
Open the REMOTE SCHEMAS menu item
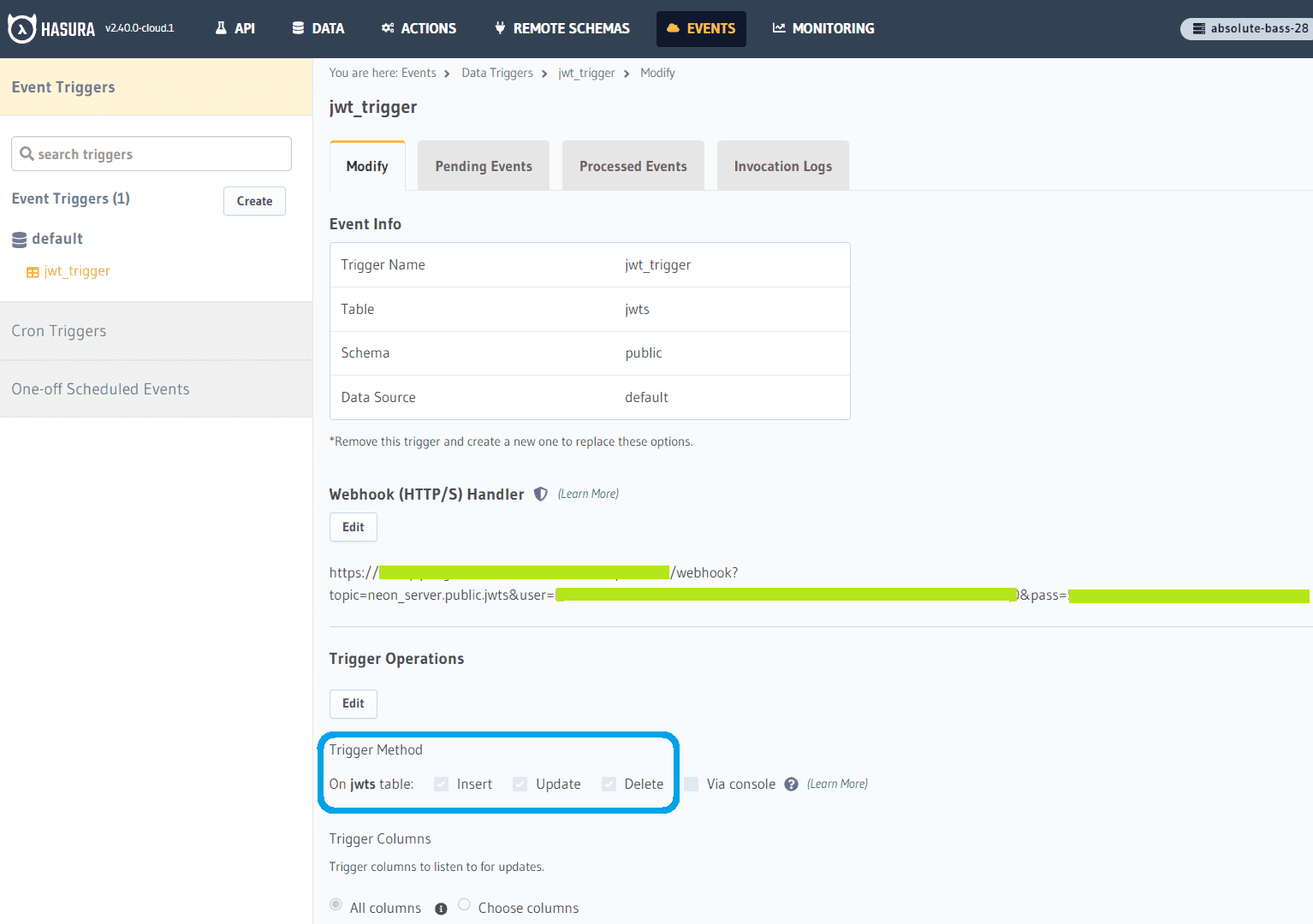pyautogui.click(x=562, y=28)
